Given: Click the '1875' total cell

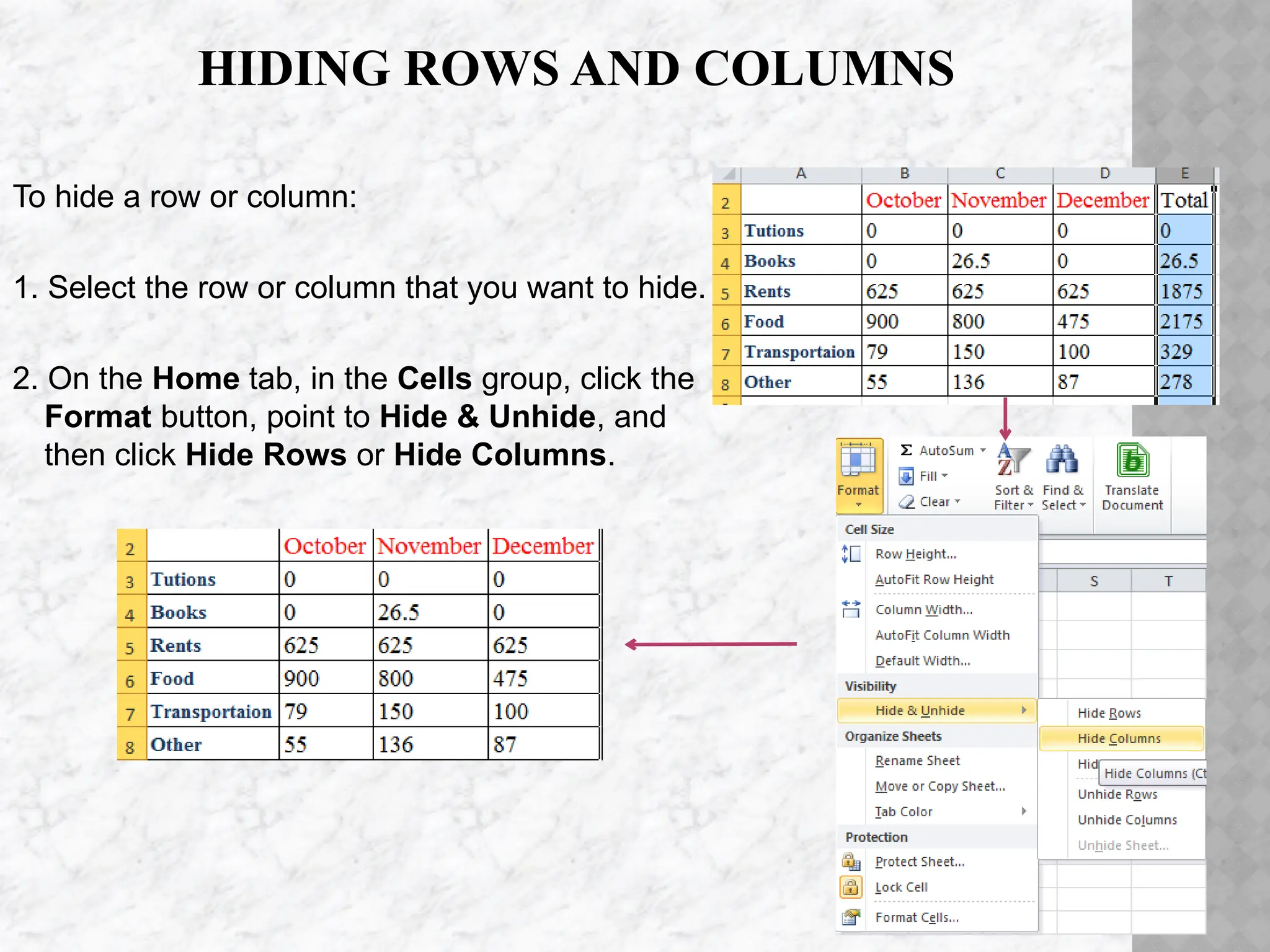Looking at the screenshot, I should (x=1184, y=291).
